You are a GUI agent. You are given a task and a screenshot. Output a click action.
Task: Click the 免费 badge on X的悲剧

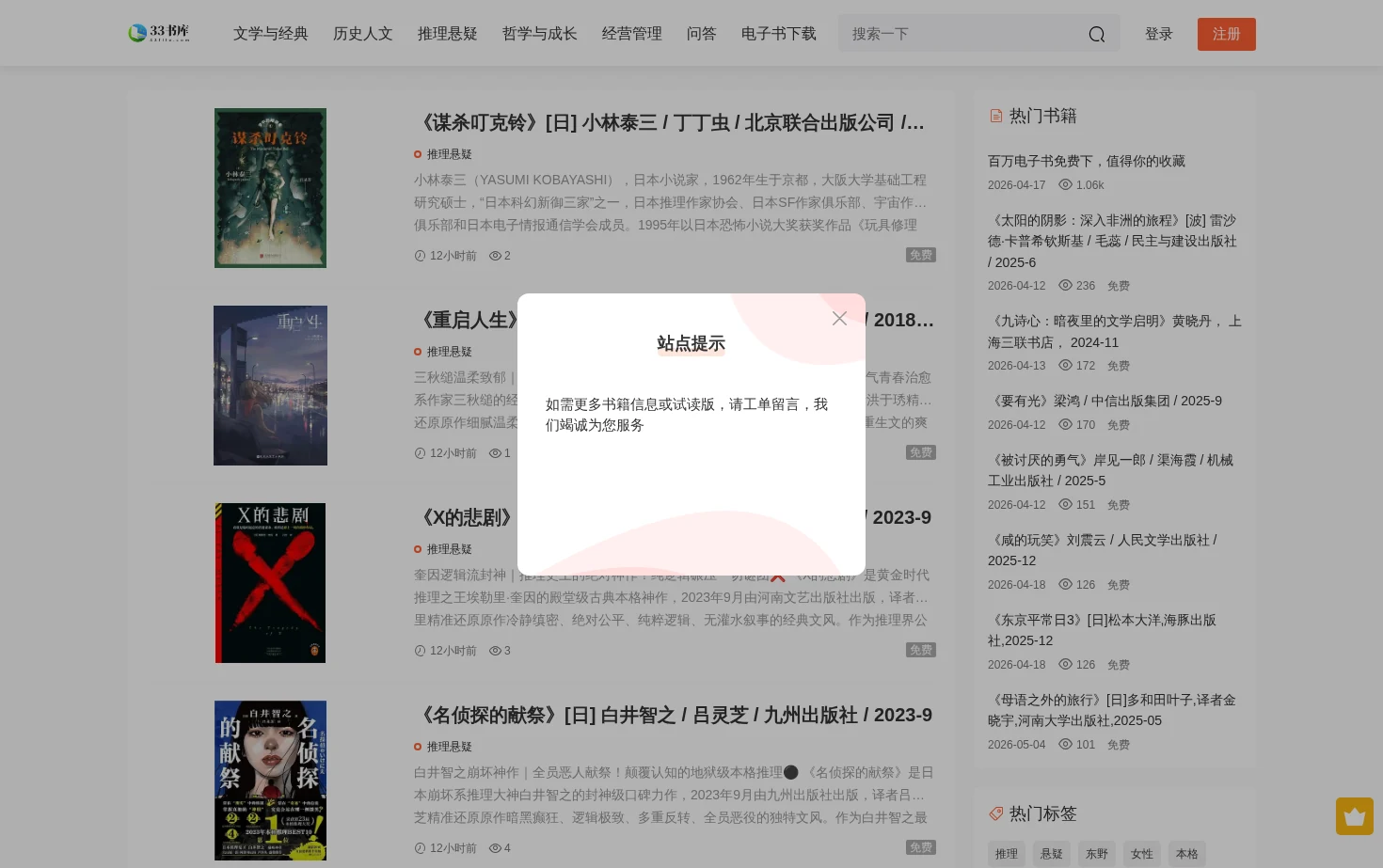pos(921,650)
